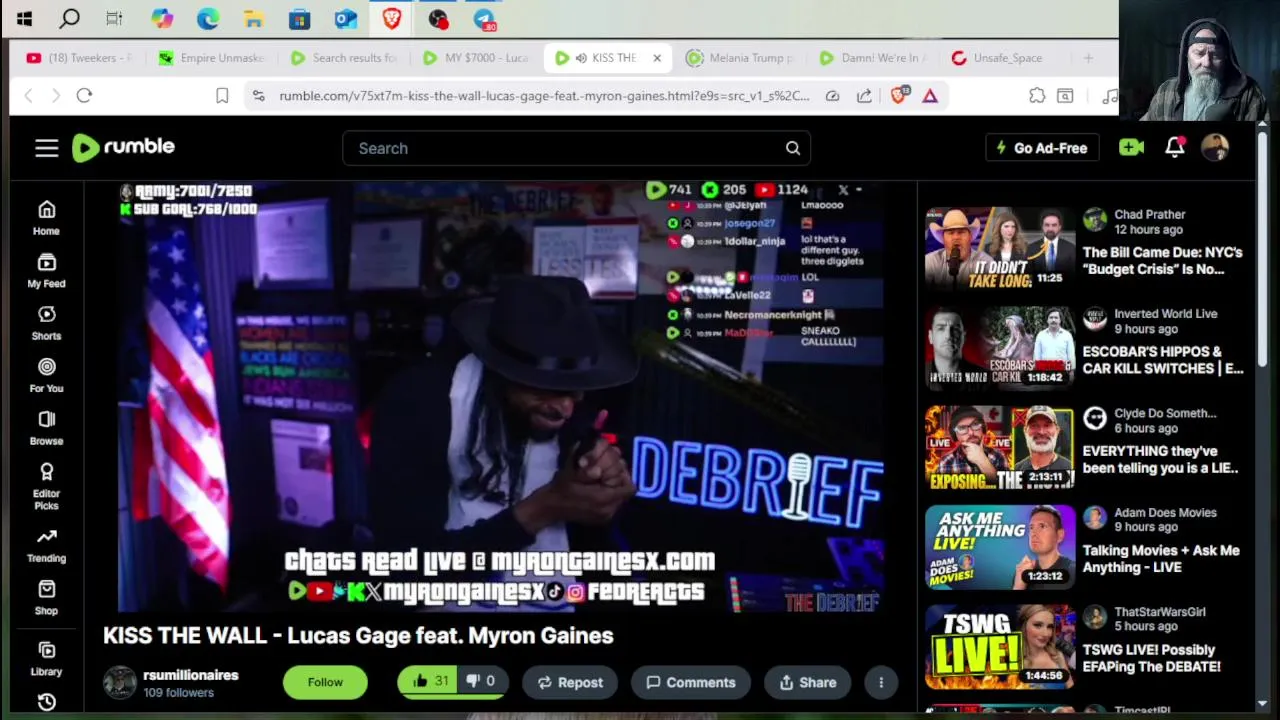Click the search magnifier icon
The image size is (1280, 720).
point(793,148)
